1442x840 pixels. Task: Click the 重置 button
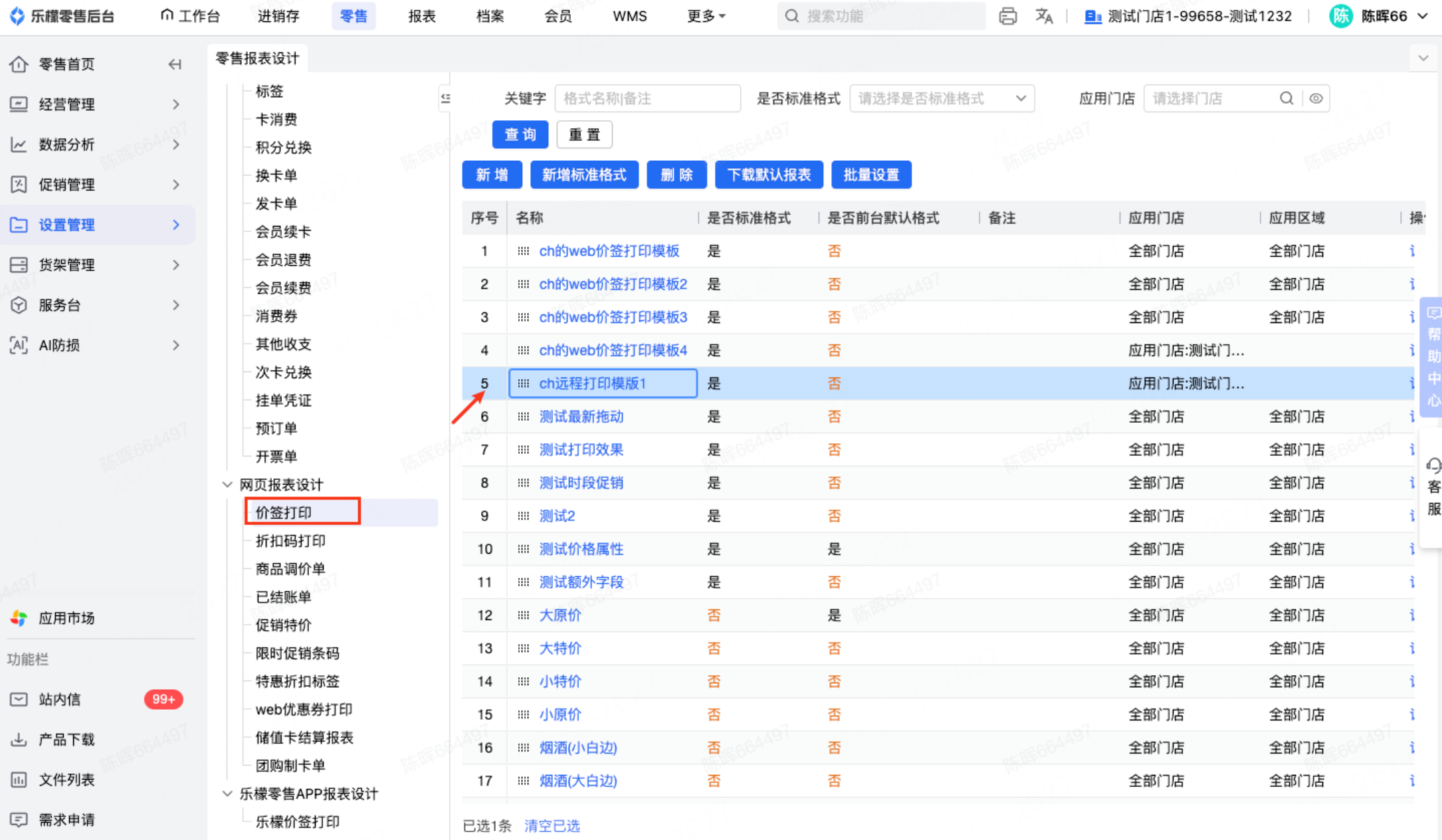(585, 135)
